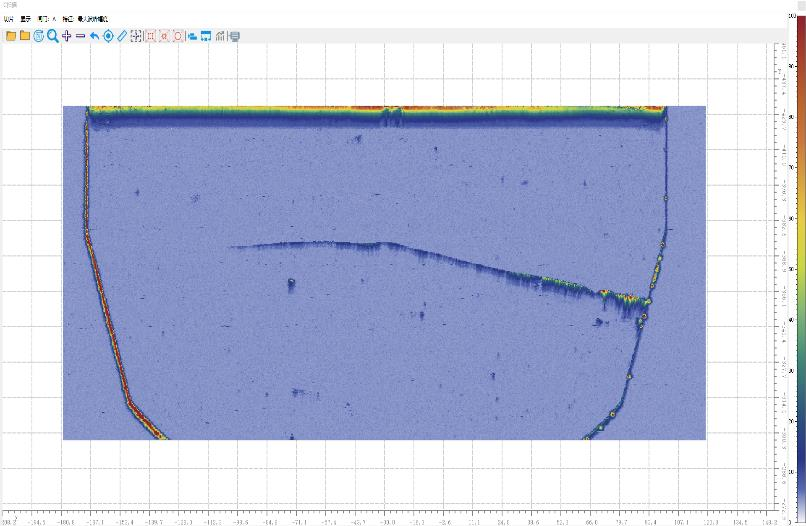Zoom out with the minus icon
The image size is (806, 526).
click(x=81, y=36)
